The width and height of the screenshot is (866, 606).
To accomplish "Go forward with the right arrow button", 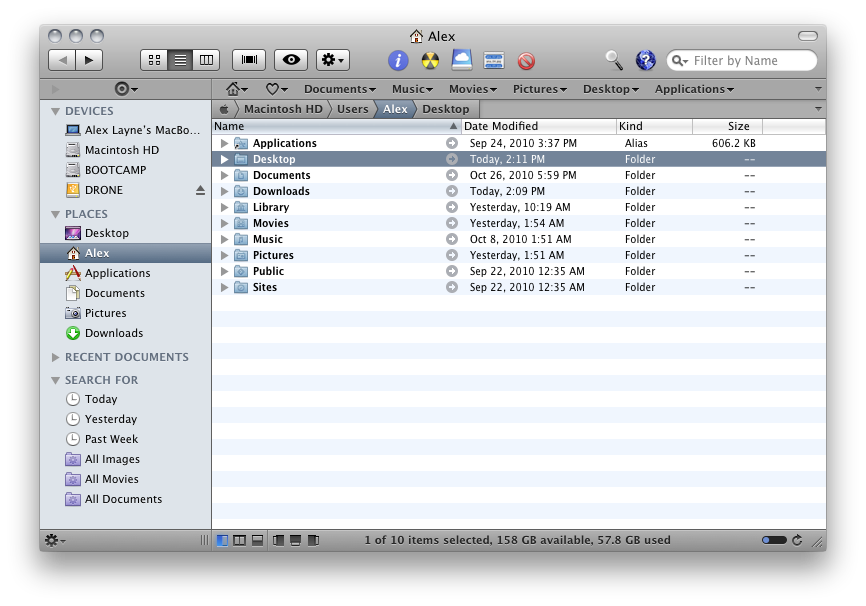I will pyautogui.click(x=89, y=60).
